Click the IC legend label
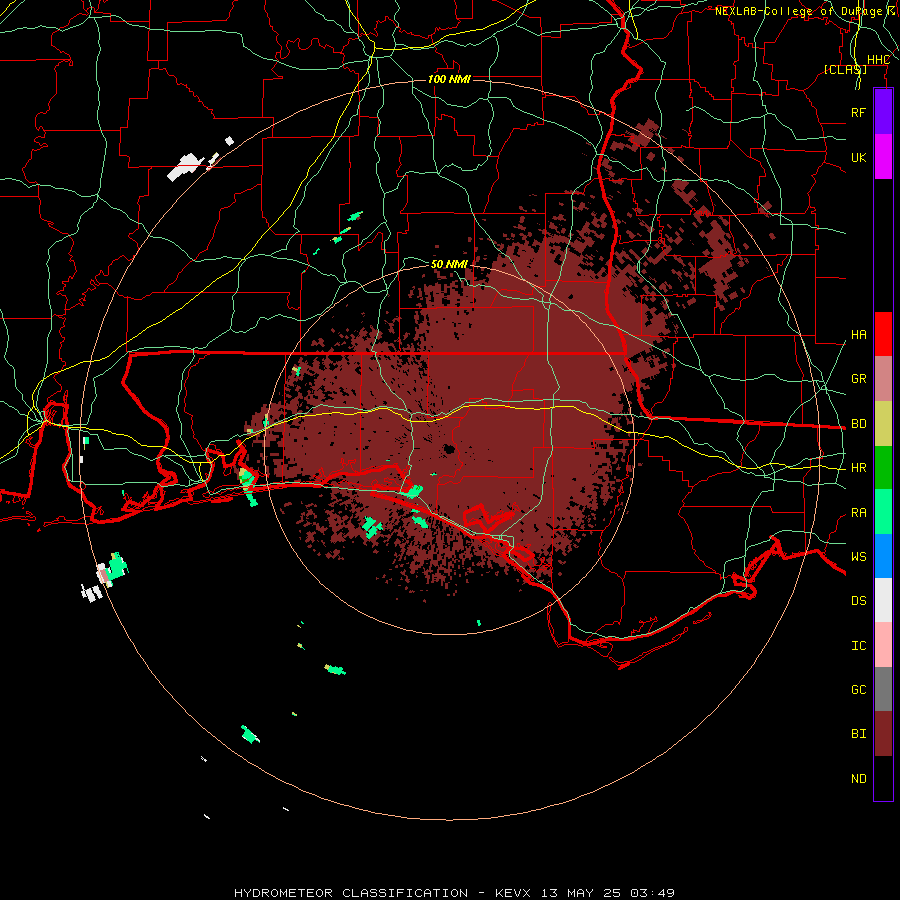The image size is (900, 900). point(858,646)
